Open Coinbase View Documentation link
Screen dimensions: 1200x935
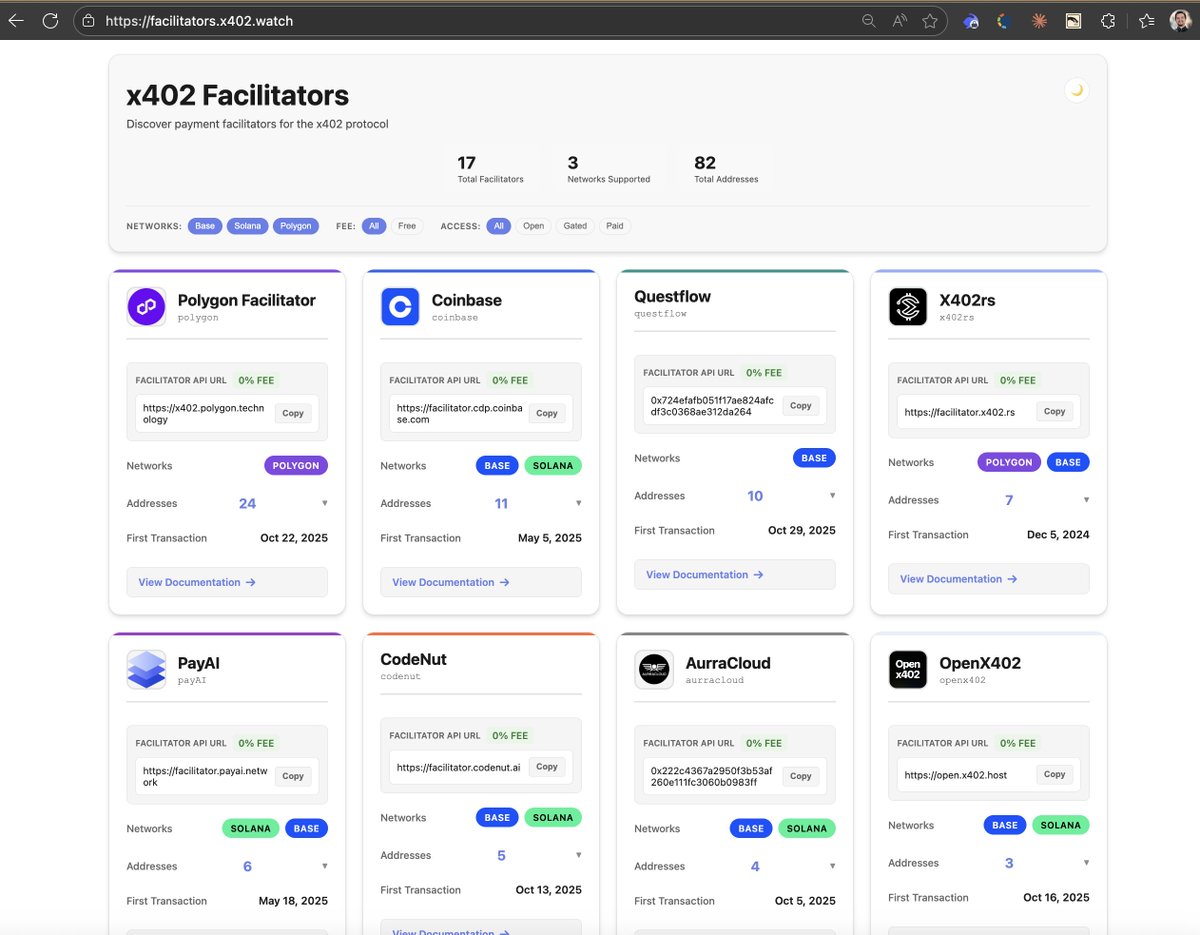coord(481,582)
